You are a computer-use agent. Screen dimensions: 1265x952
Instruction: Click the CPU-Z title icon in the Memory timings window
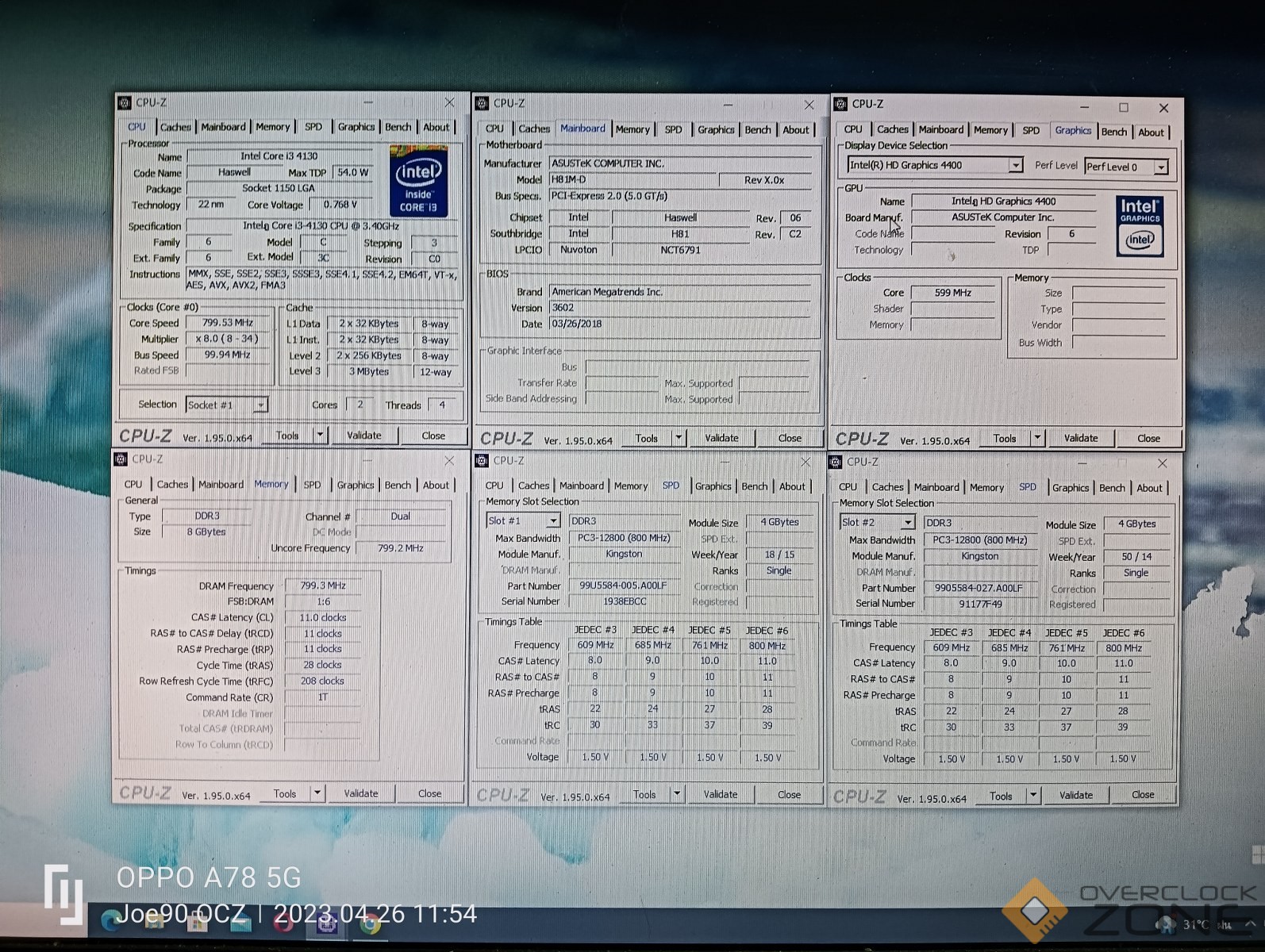click(121, 459)
